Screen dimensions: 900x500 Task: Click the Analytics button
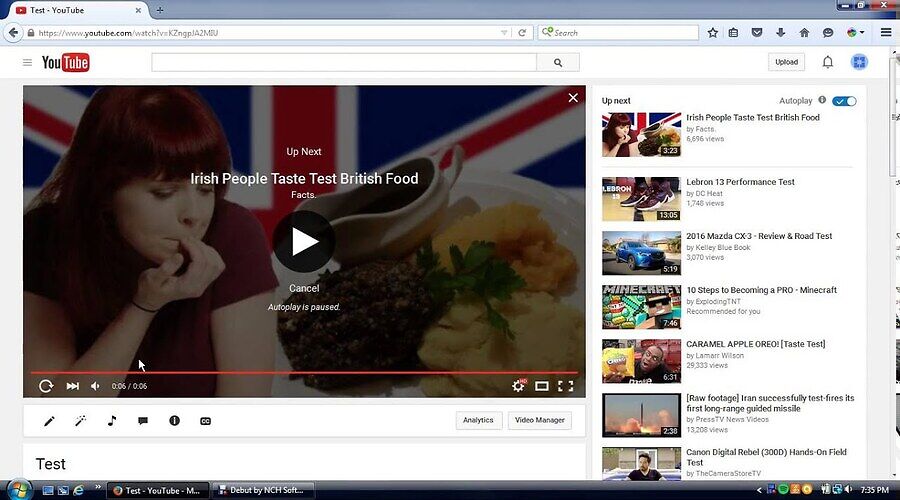478,420
